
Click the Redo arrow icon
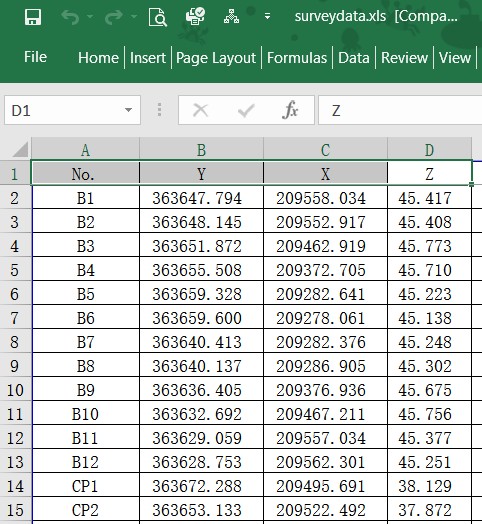113,17
